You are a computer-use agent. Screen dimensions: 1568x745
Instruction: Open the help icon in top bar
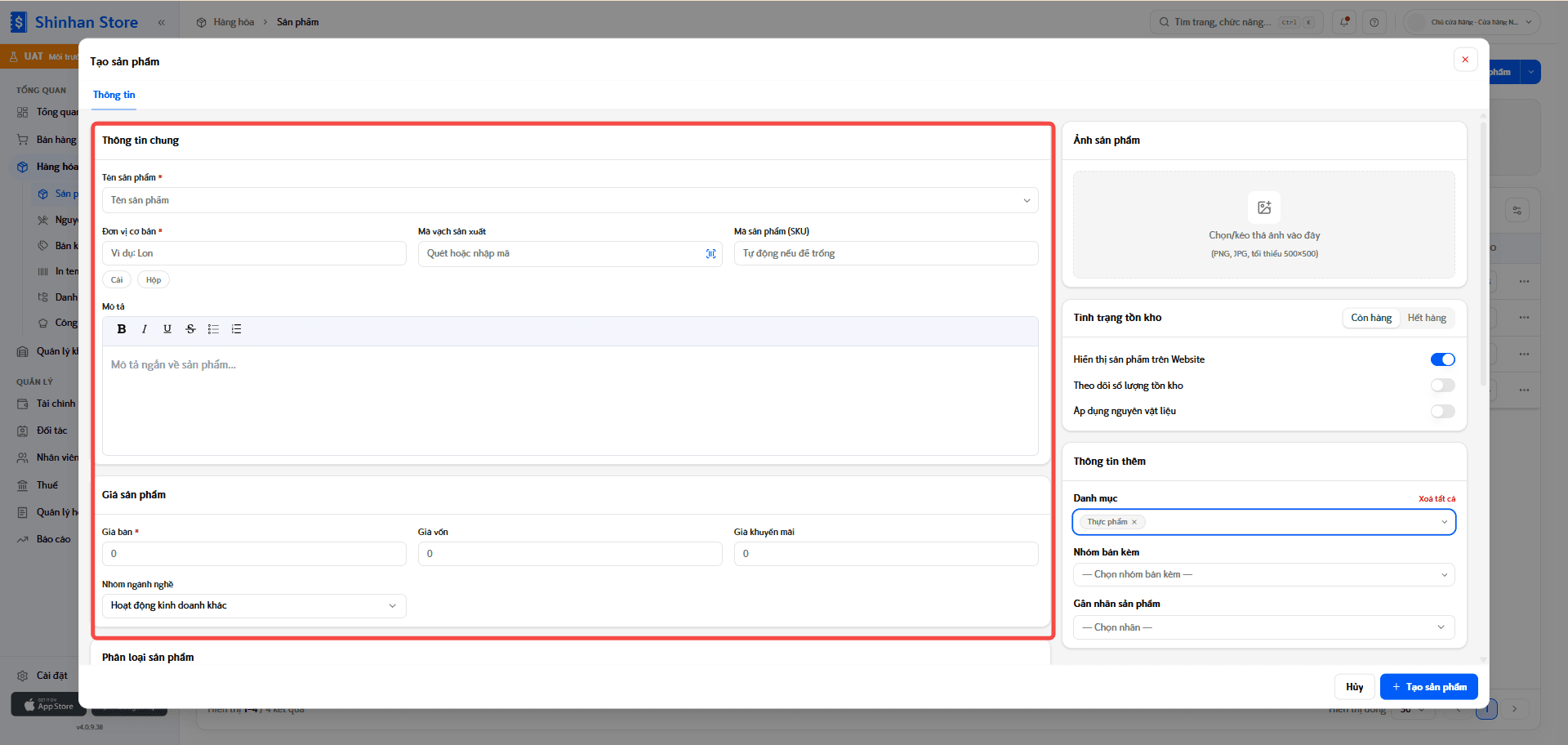point(1374,22)
